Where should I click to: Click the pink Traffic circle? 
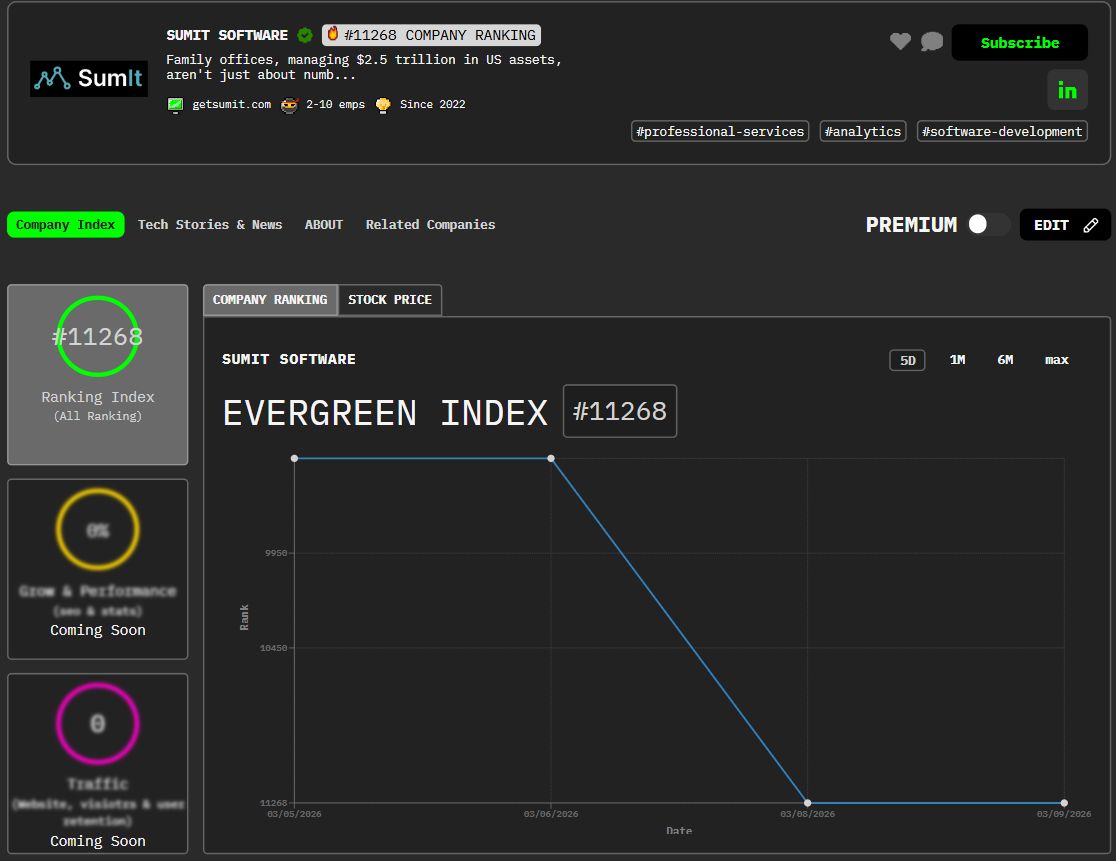(x=97, y=724)
